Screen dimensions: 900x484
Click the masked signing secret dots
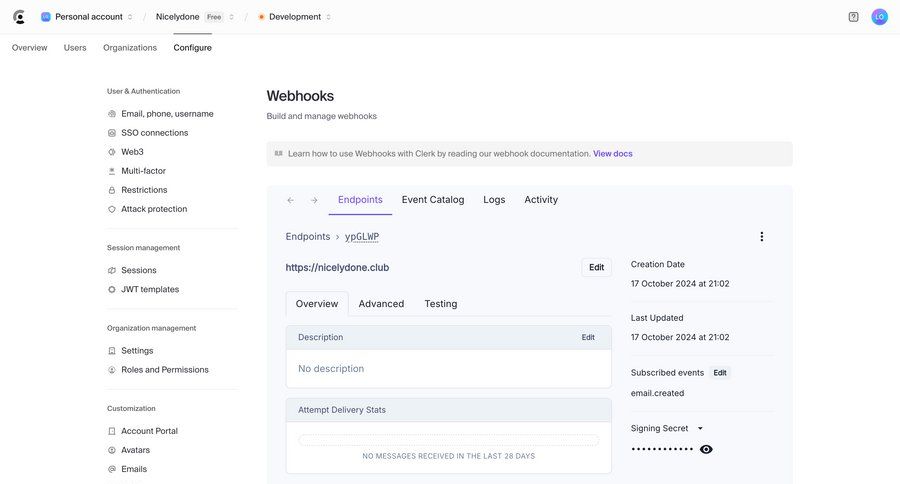[x=662, y=449]
